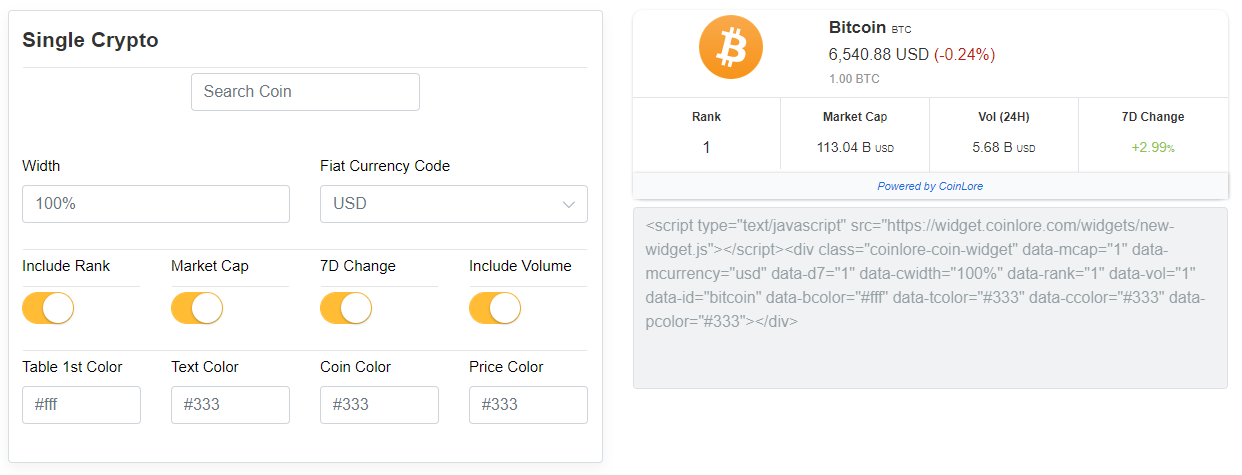Open the Fiat Currency Code dropdown
The height and width of the screenshot is (475, 1242).
[453, 204]
